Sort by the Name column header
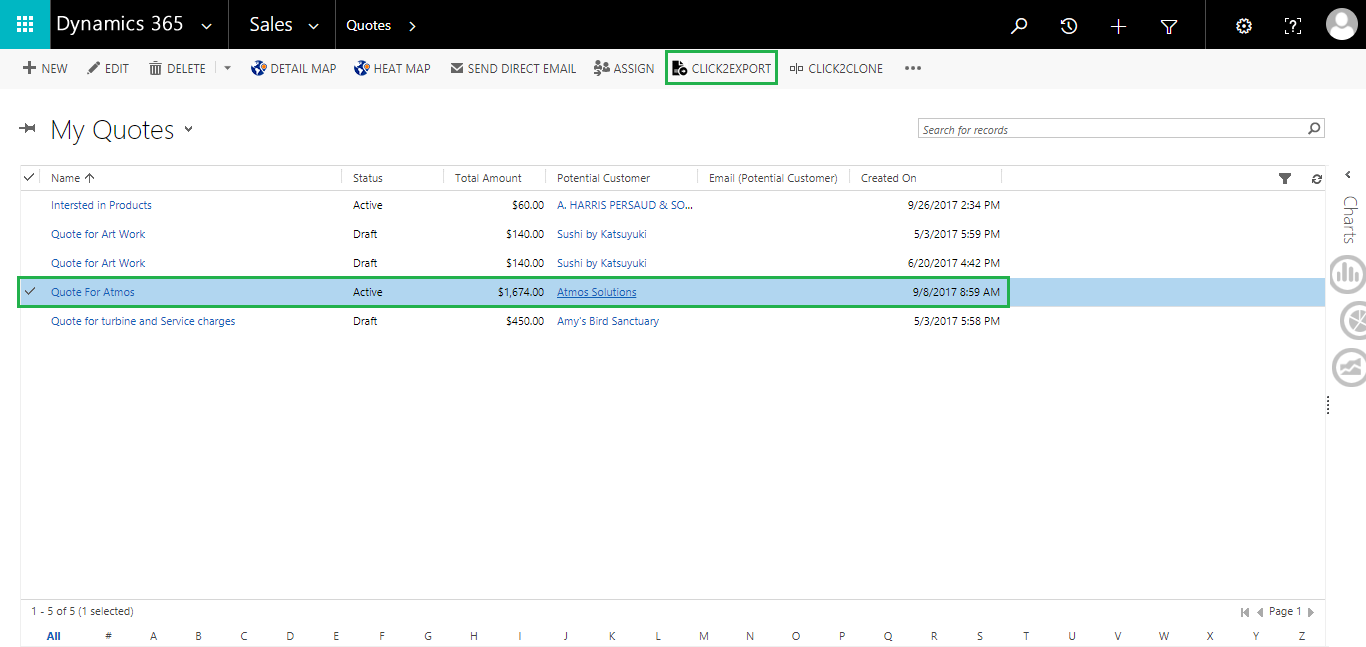1366x647 pixels. click(73, 178)
